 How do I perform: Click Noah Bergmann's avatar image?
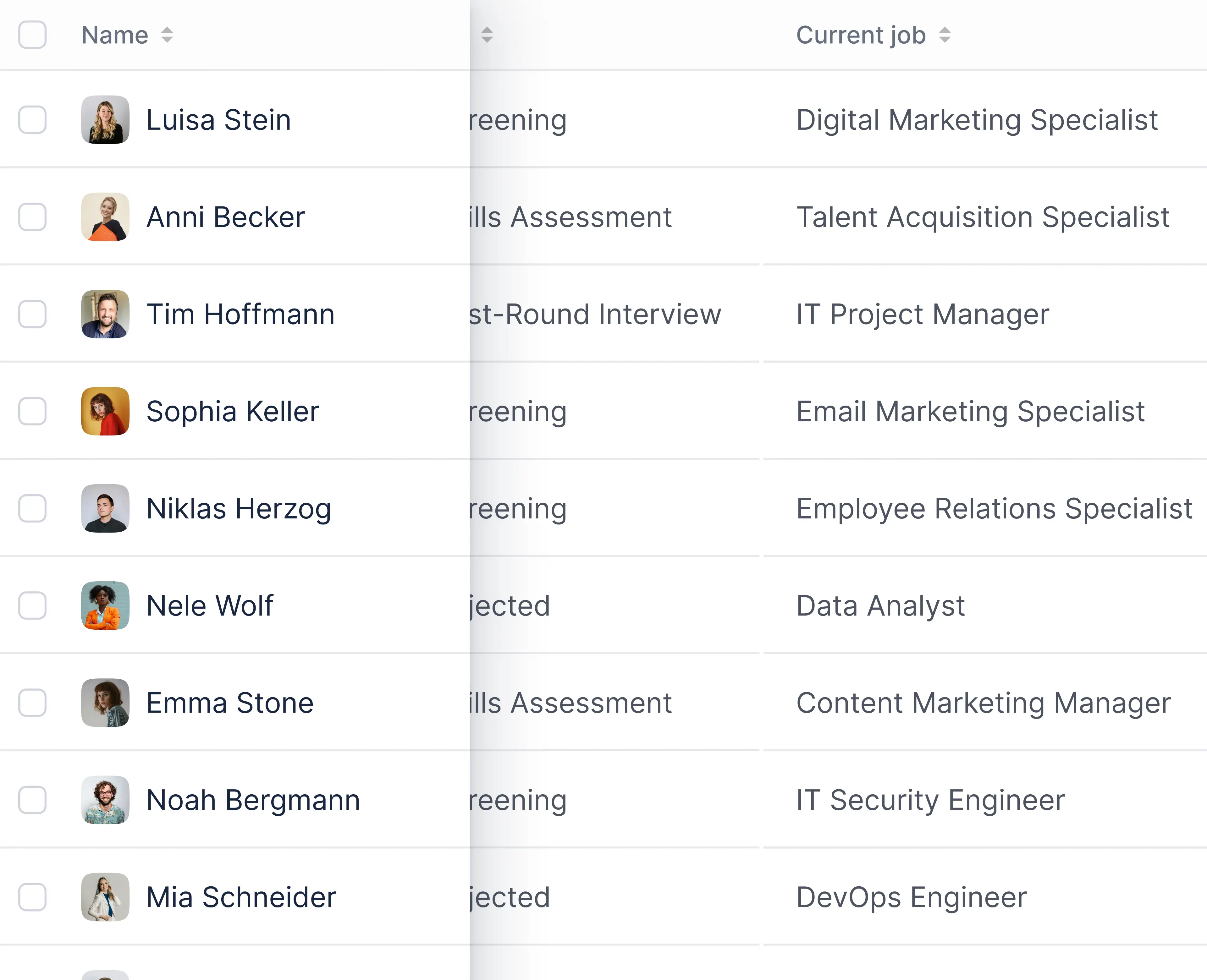[105, 800]
